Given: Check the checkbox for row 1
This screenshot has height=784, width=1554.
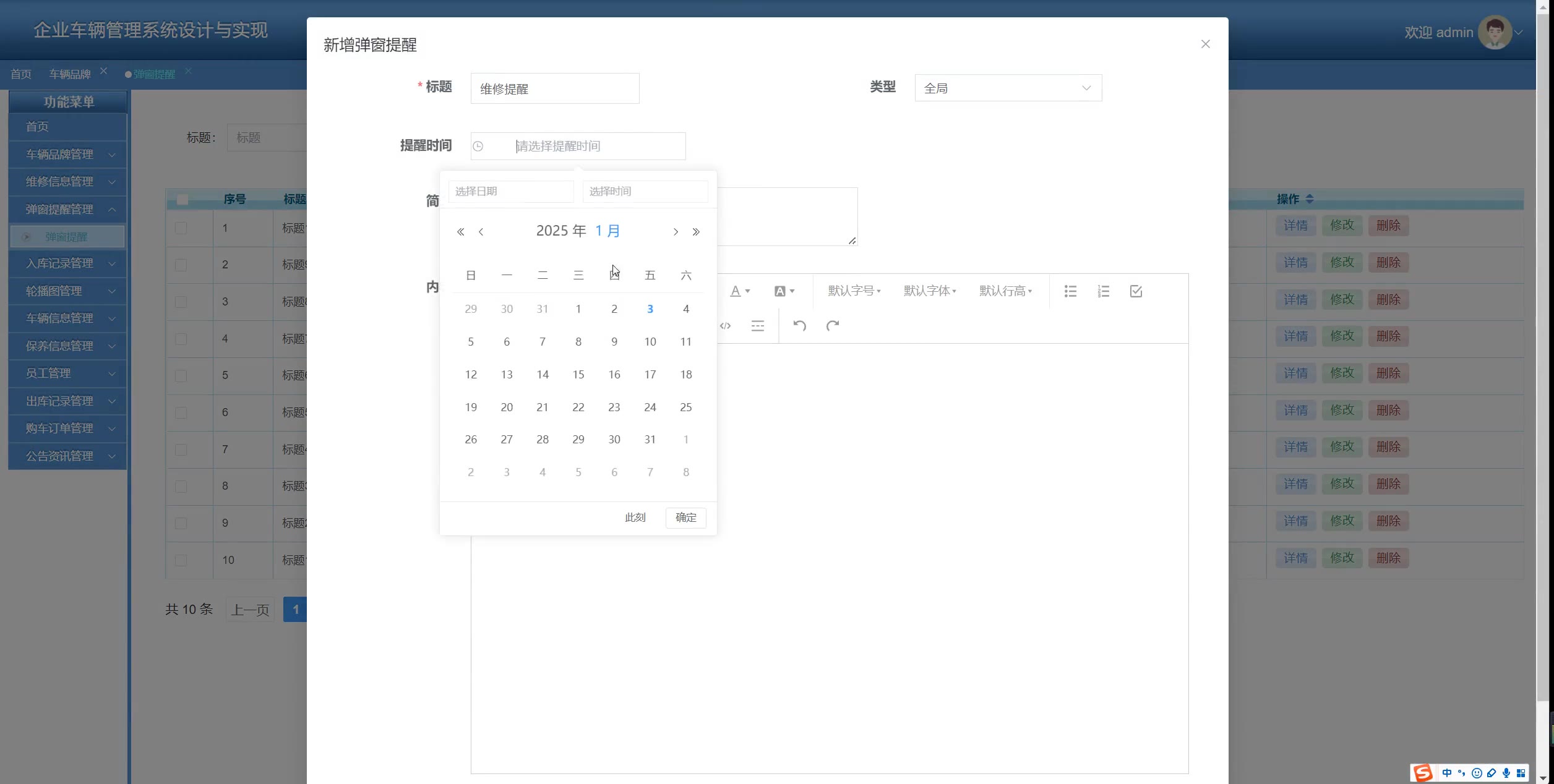Looking at the screenshot, I should (181, 228).
